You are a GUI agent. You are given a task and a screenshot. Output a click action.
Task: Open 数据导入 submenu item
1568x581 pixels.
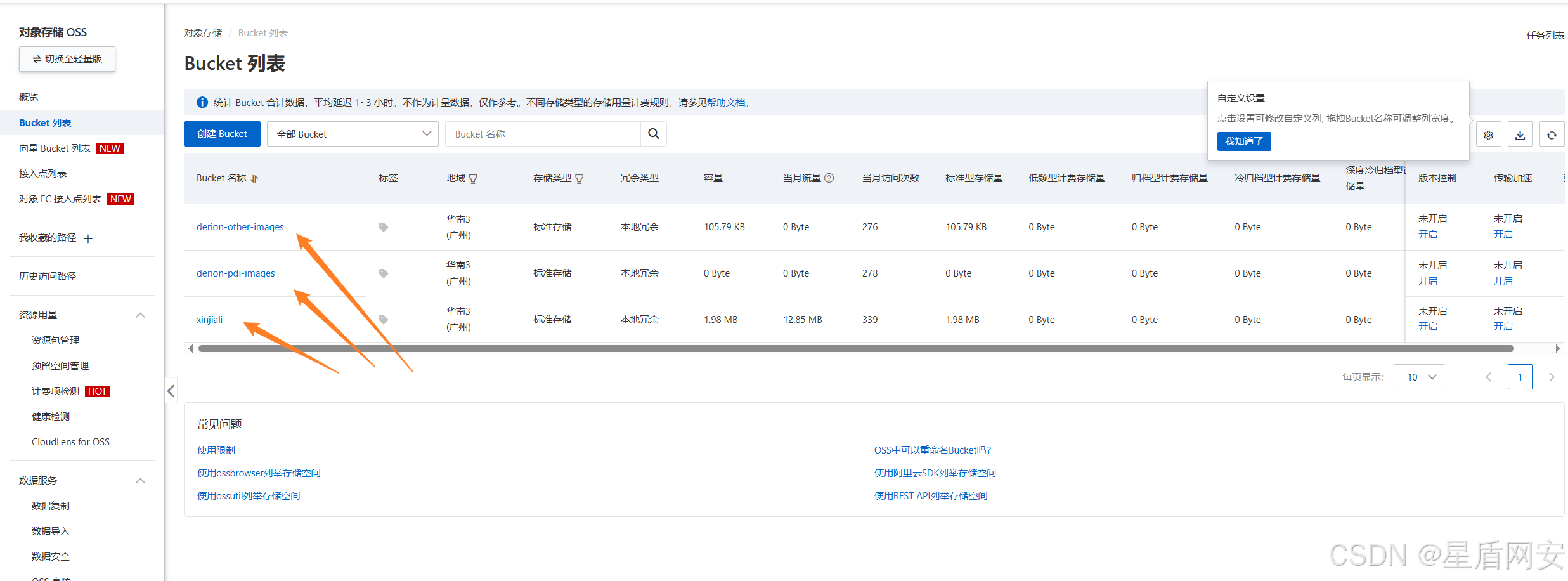click(x=51, y=531)
